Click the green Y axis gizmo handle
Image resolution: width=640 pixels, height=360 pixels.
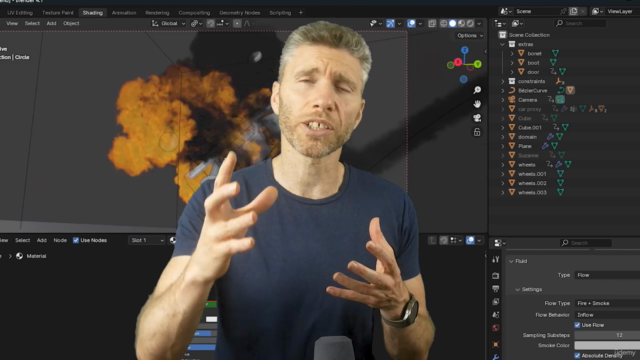coord(478,64)
